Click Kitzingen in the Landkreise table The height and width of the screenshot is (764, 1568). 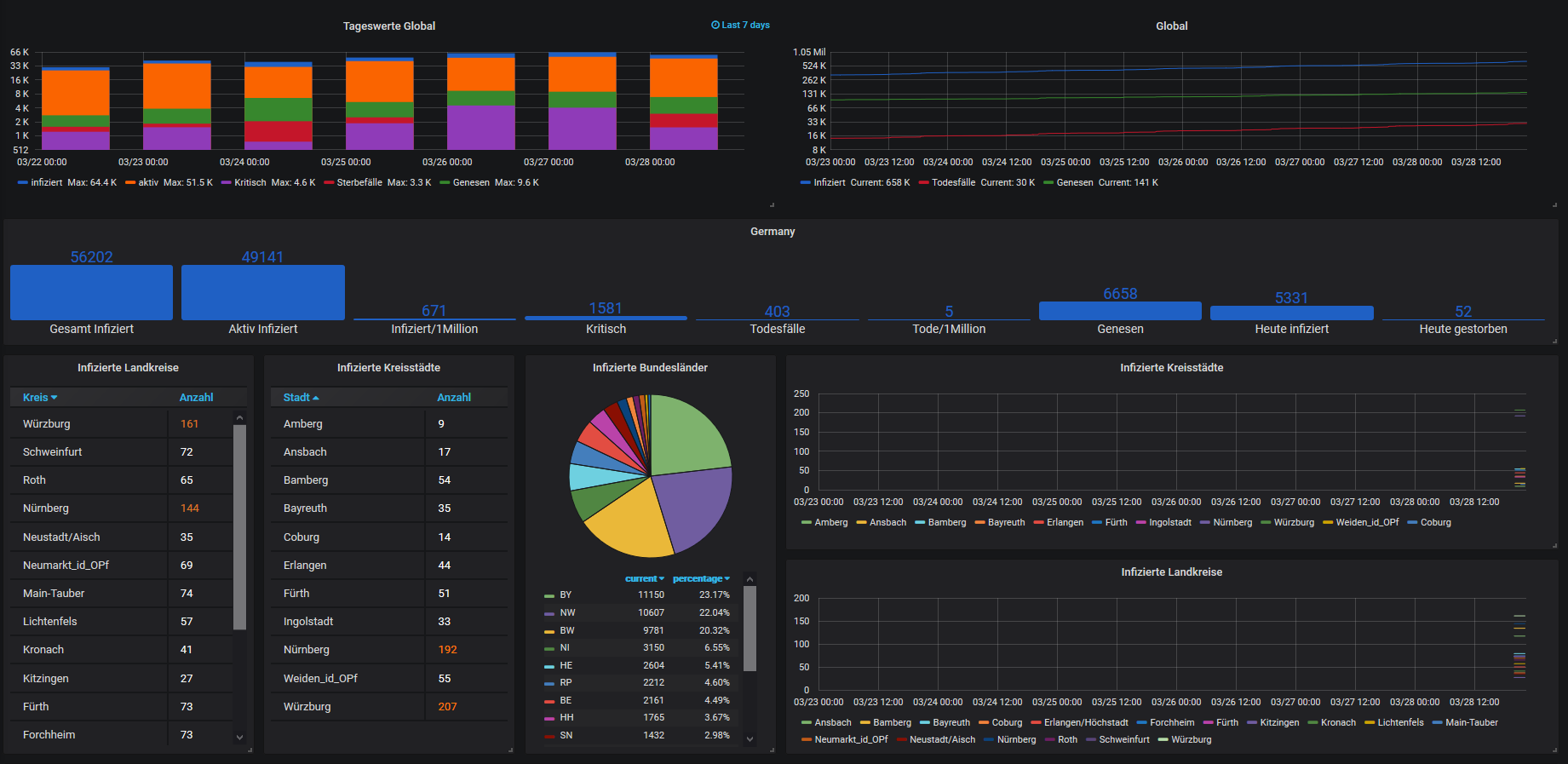[46, 679]
